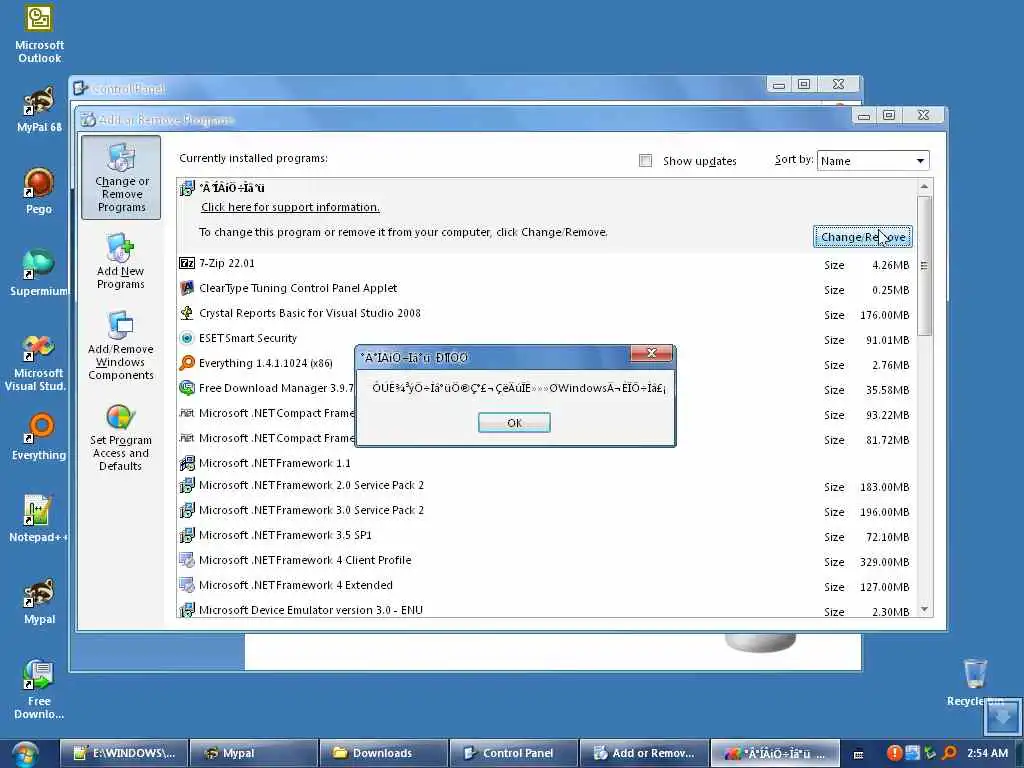Open Mypal desktop shortcut
Screen dimensions: 1024x768
39,601
